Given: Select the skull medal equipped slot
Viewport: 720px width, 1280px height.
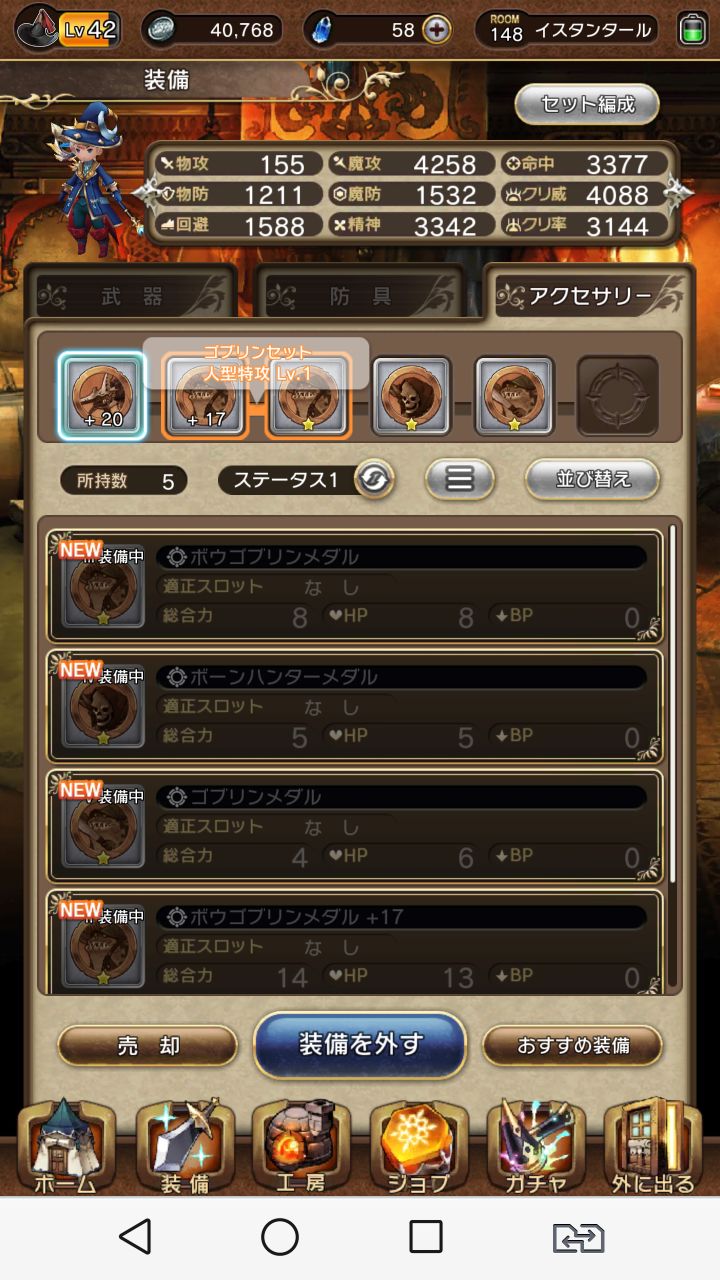Looking at the screenshot, I should pos(412,396).
